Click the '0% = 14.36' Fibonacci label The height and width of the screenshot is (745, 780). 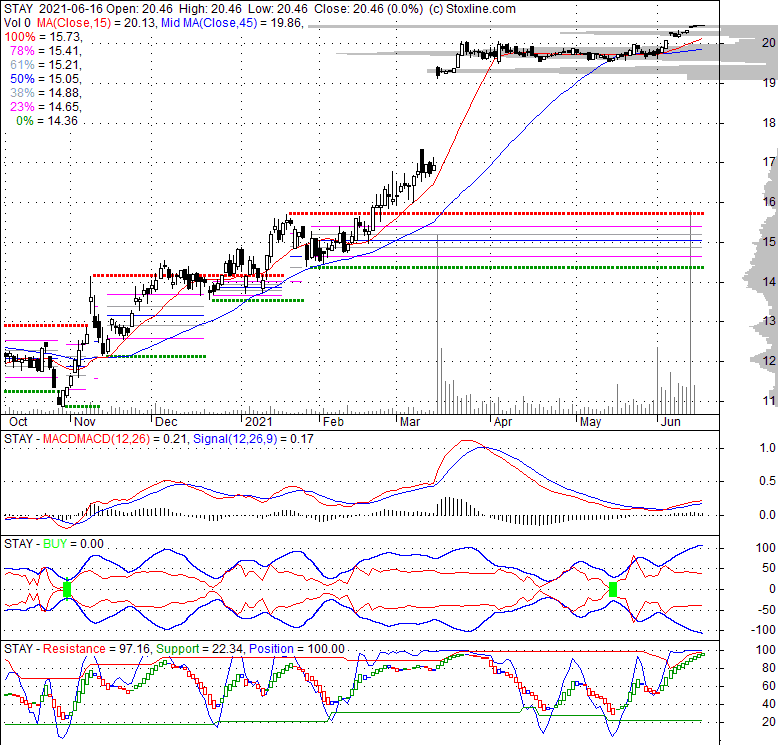point(47,120)
